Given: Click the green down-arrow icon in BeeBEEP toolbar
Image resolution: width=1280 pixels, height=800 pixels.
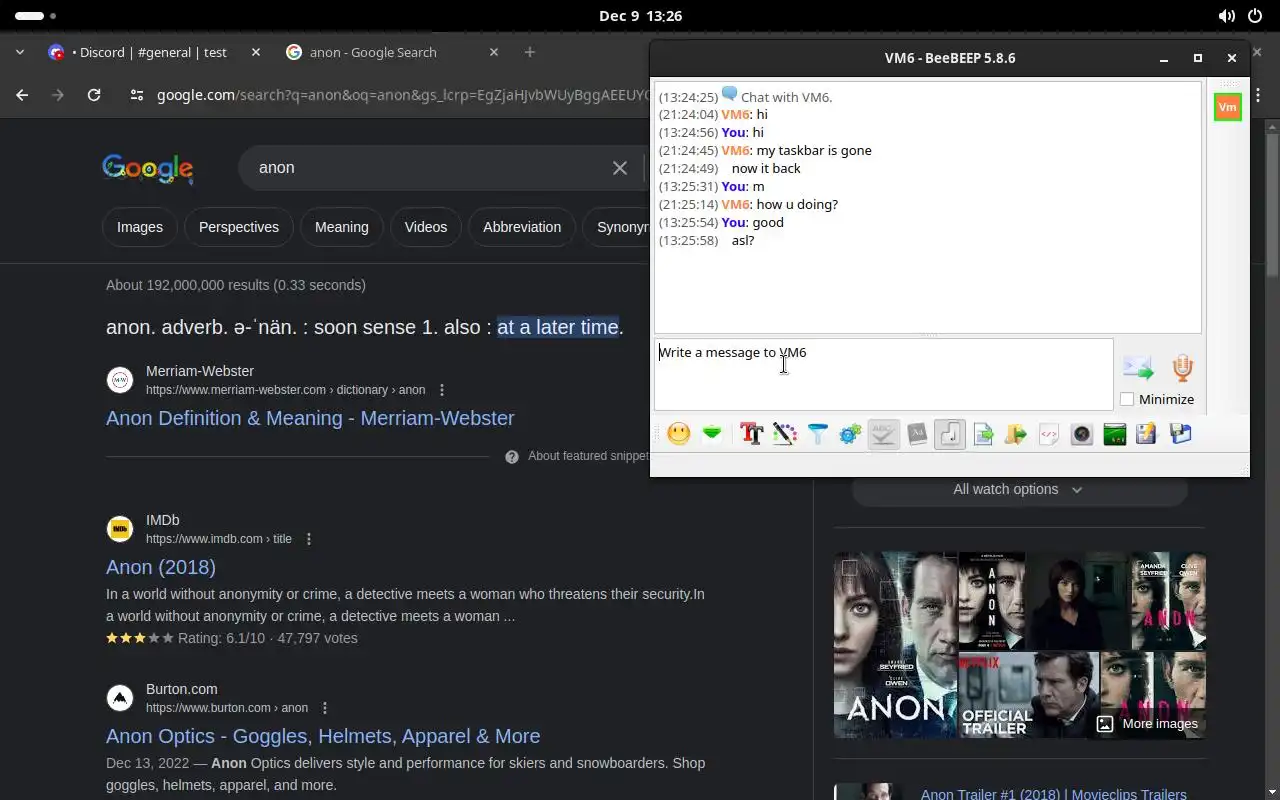Looking at the screenshot, I should coord(712,434).
